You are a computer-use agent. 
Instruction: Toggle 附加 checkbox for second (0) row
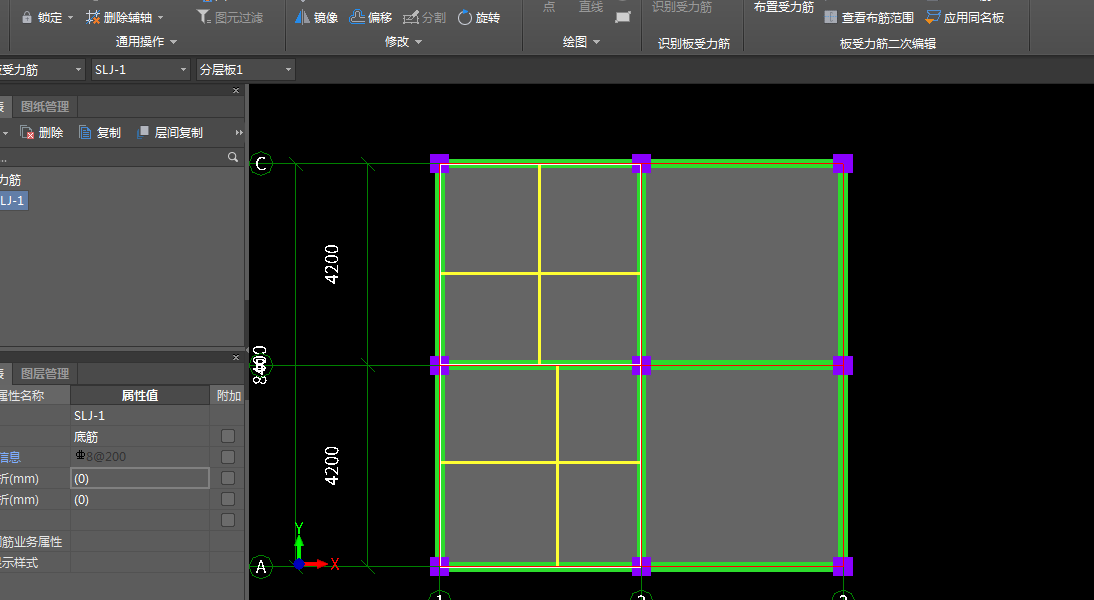[x=227, y=499]
